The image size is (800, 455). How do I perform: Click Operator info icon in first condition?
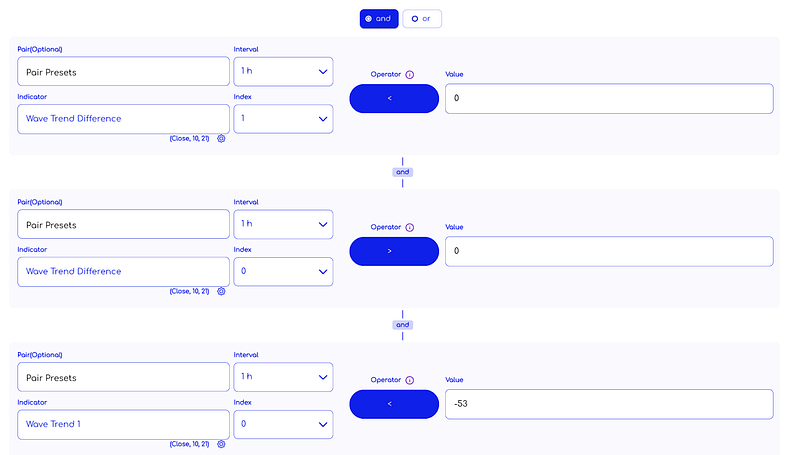coord(410,74)
